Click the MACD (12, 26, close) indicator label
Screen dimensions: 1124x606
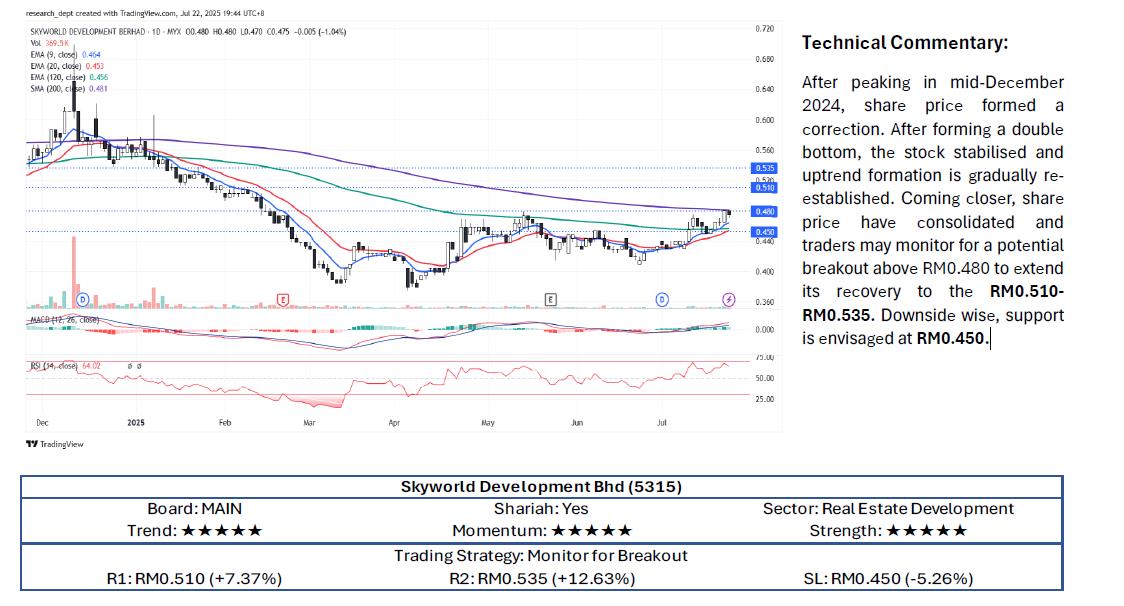tap(64, 320)
